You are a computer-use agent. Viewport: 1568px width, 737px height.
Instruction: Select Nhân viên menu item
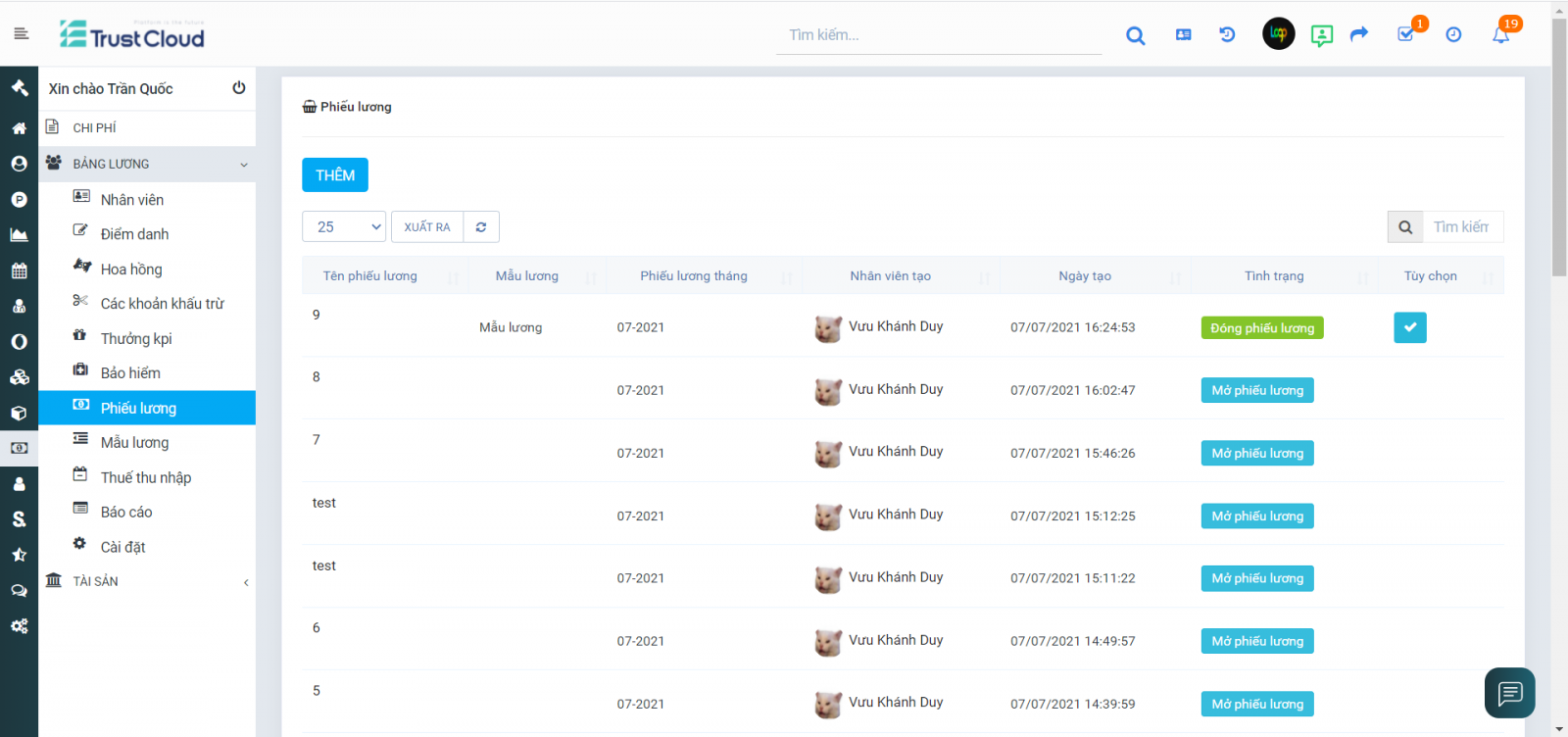pyautogui.click(x=131, y=200)
